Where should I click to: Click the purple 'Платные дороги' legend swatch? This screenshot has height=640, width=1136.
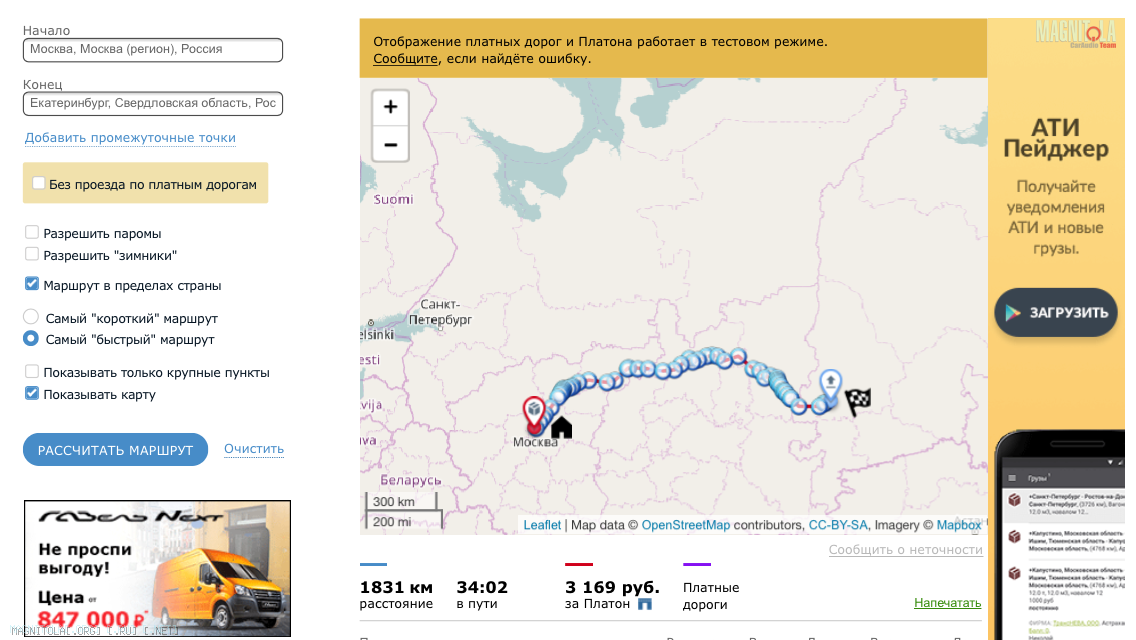(x=697, y=564)
